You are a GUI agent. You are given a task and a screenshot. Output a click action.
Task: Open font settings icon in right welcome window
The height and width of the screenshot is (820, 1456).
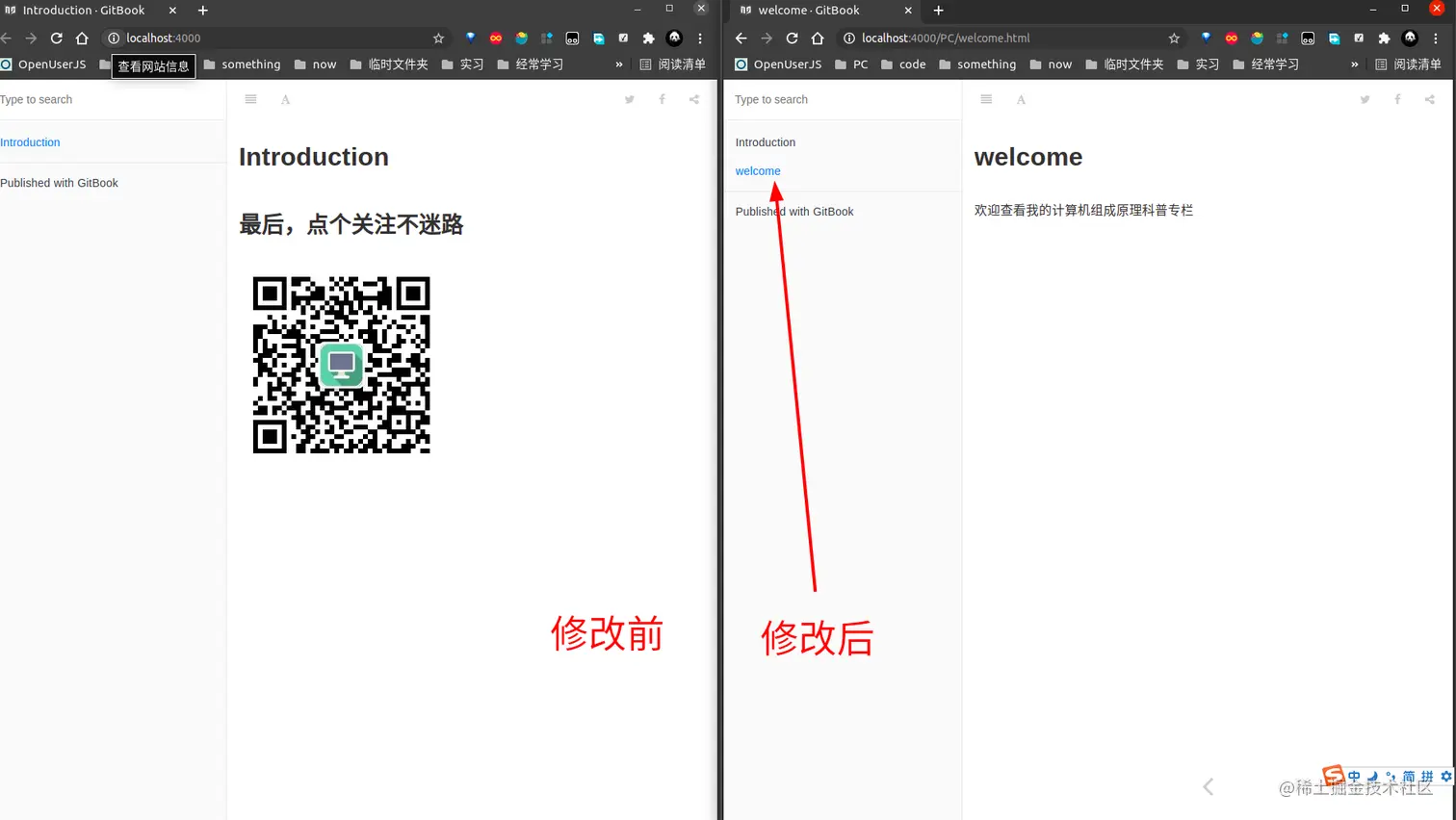(1021, 99)
